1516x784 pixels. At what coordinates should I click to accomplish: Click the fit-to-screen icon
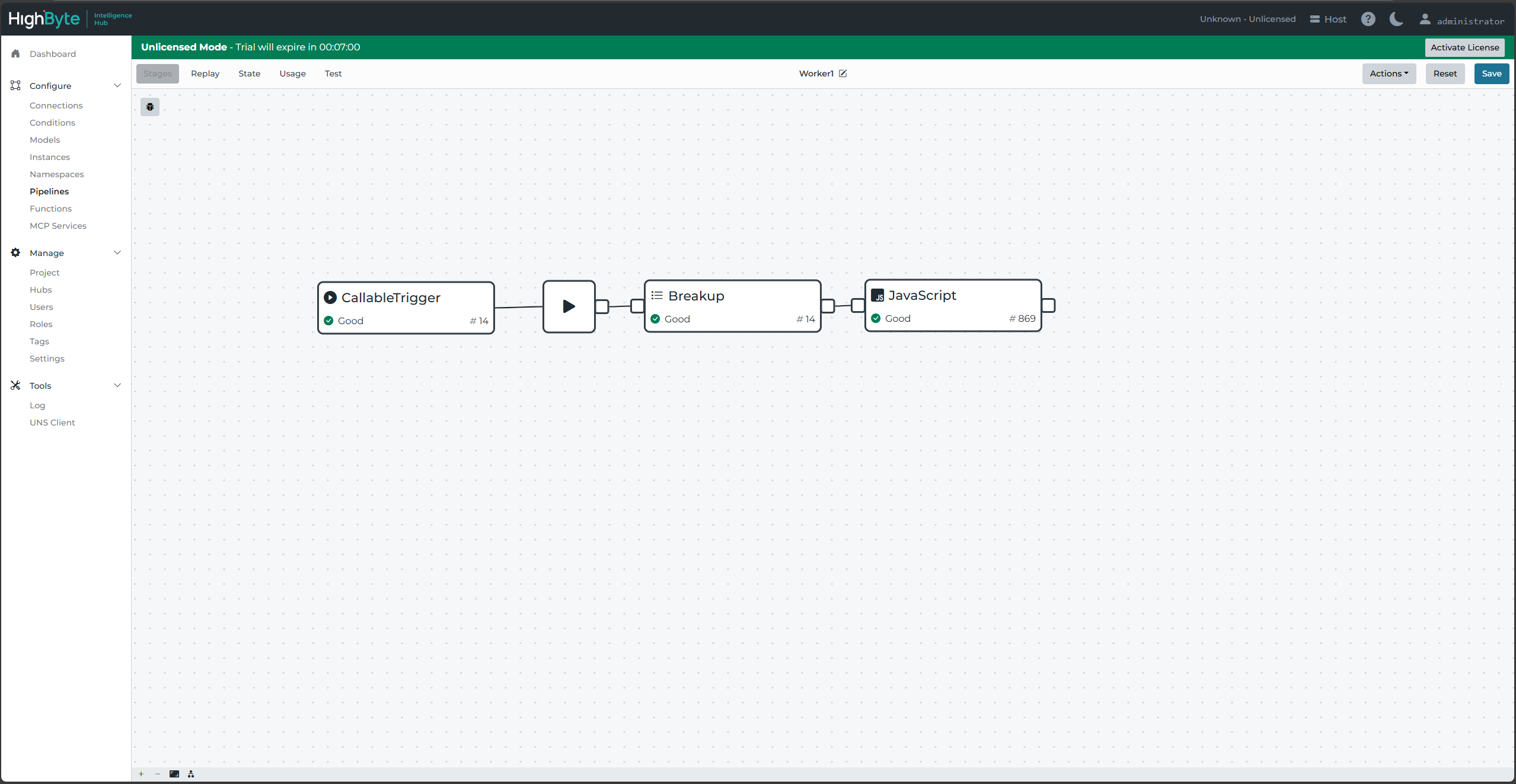174,774
